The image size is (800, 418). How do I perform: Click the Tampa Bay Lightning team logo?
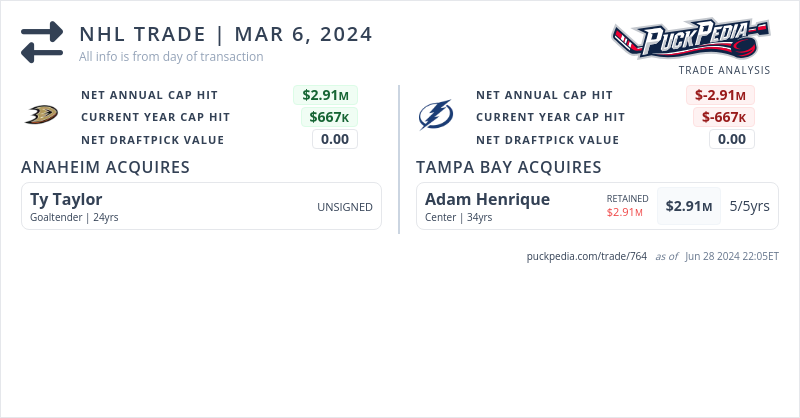pyautogui.click(x=436, y=116)
